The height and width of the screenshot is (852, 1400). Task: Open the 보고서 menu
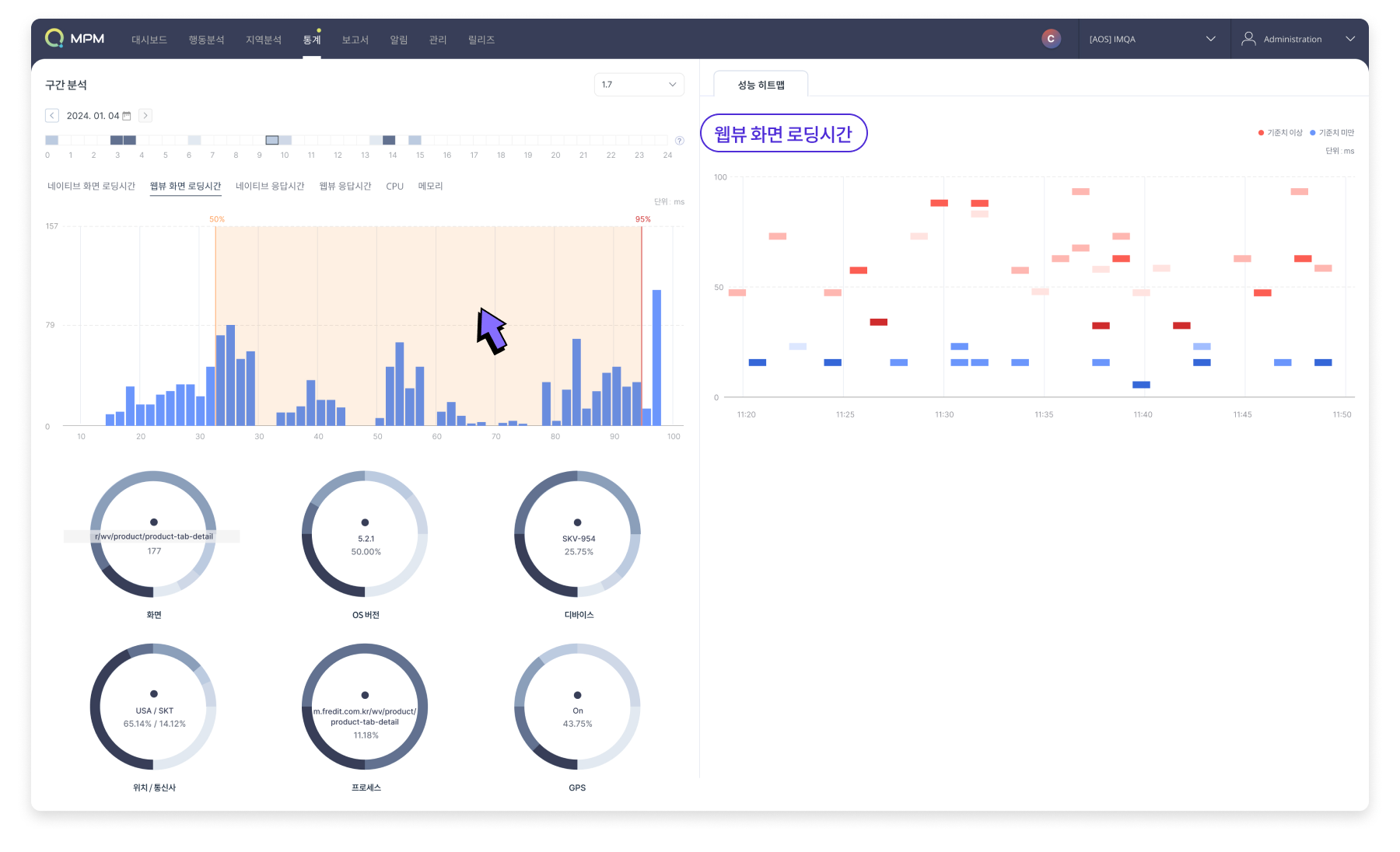click(355, 40)
